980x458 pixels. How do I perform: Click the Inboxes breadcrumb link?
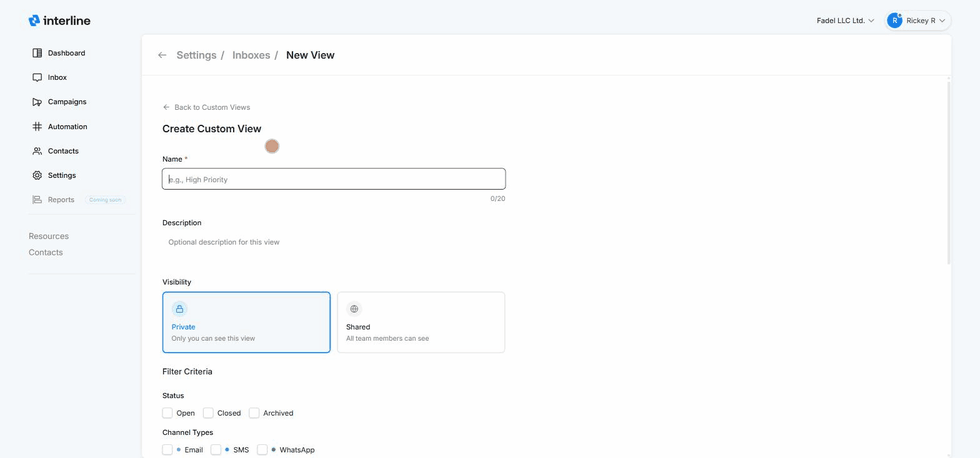point(251,55)
